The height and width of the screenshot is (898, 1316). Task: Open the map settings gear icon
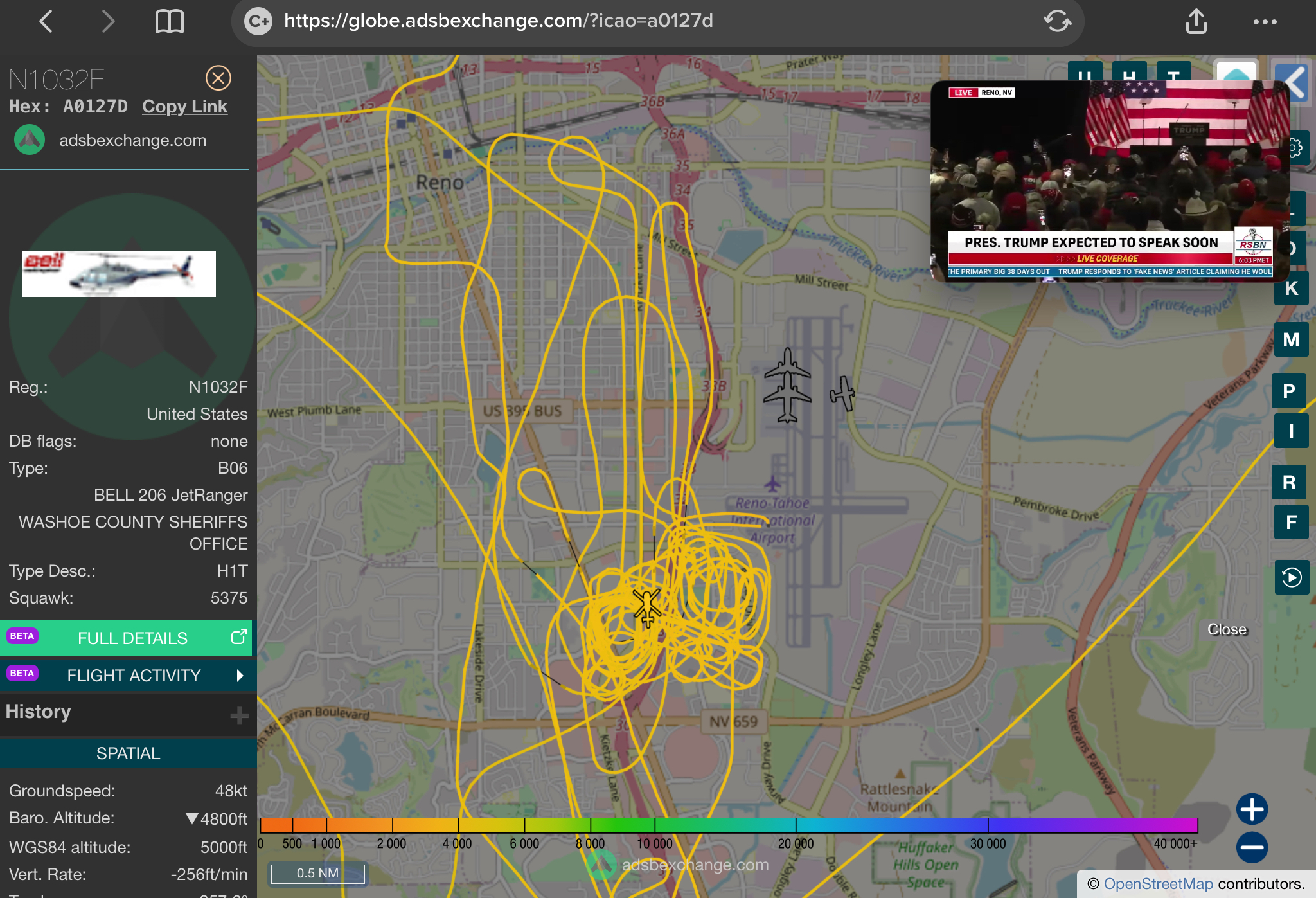point(1297,148)
